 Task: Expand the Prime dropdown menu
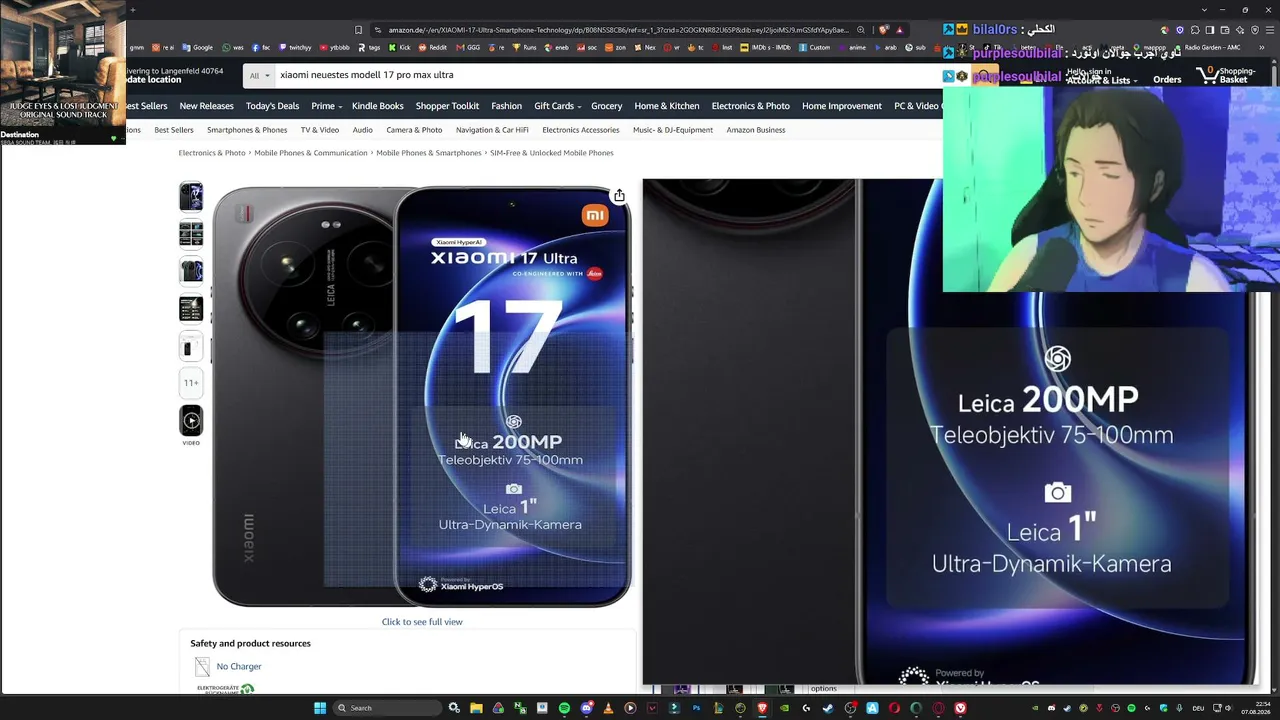point(326,106)
